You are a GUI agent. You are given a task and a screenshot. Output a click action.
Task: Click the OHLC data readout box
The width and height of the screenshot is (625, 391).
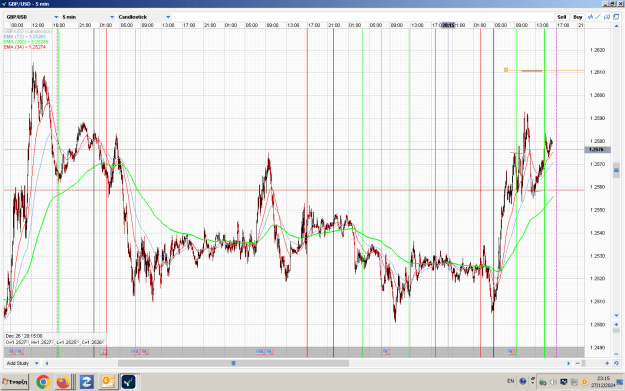(55, 339)
